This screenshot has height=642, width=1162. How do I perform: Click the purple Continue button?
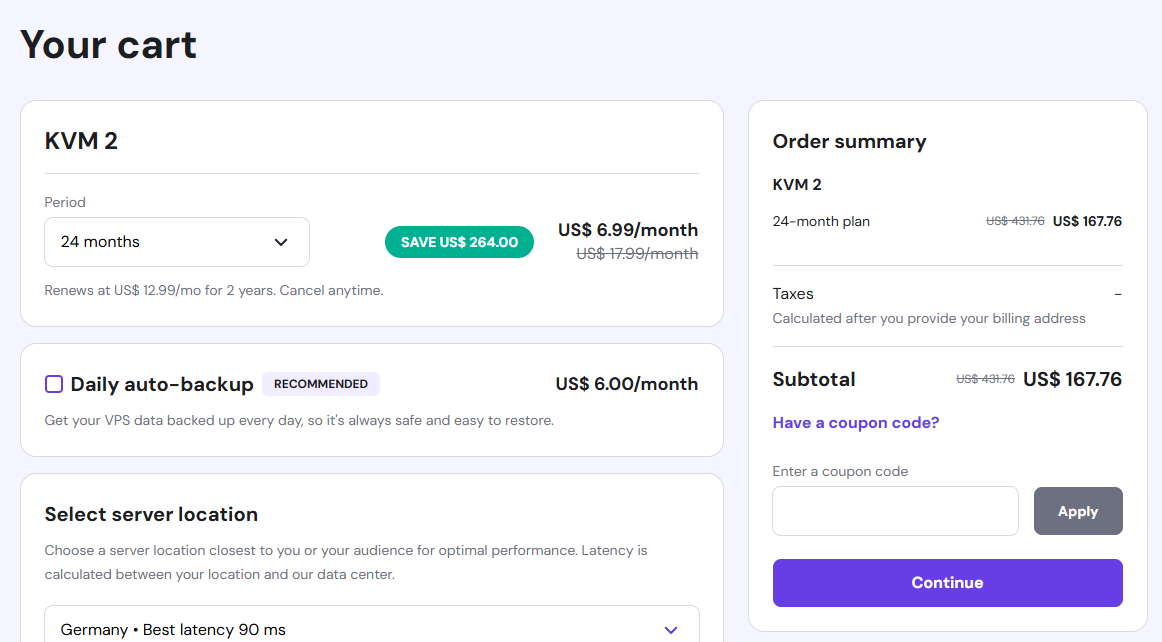(x=947, y=583)
